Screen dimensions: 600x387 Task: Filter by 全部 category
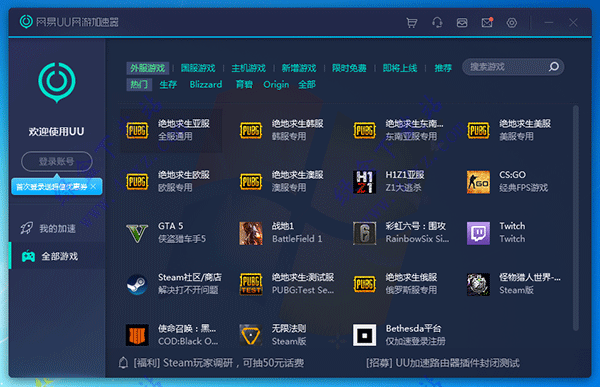pos(307,85)
